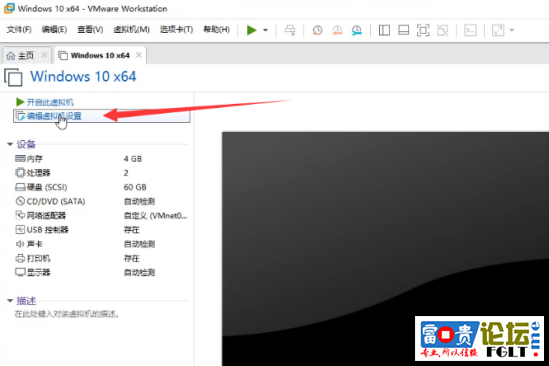Image resolution: width=549 pixels, height=366 pixels.
Task: Open the console view icon
Action: tap(470, 30)
